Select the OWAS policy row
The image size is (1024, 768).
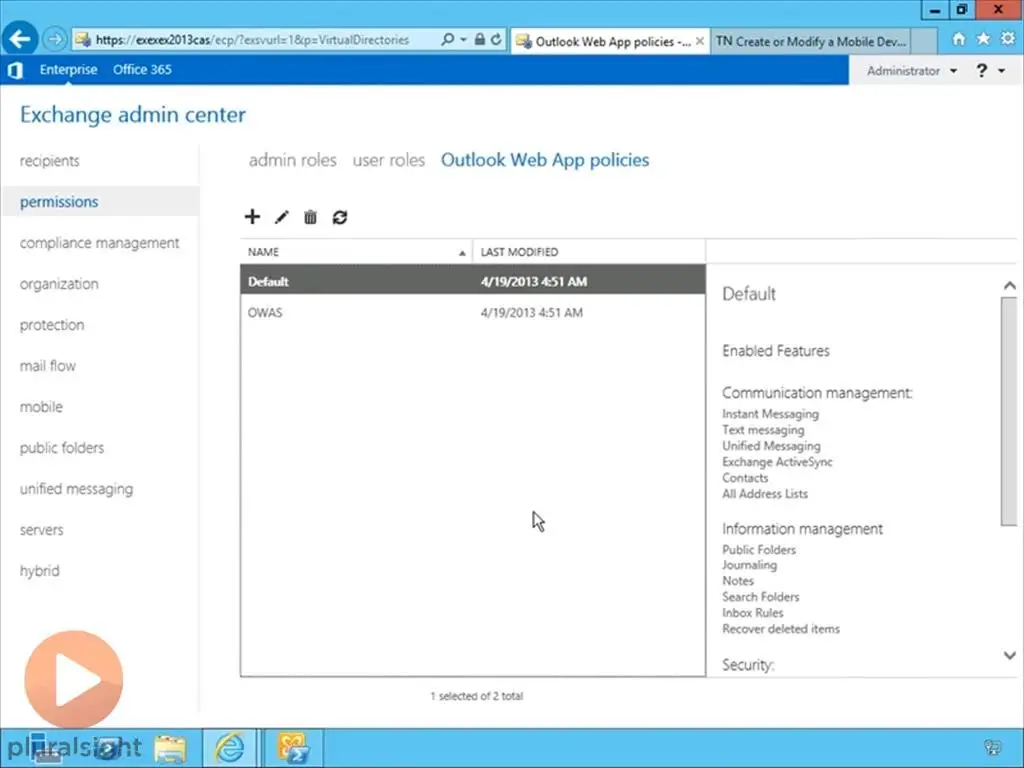point(473,312)
